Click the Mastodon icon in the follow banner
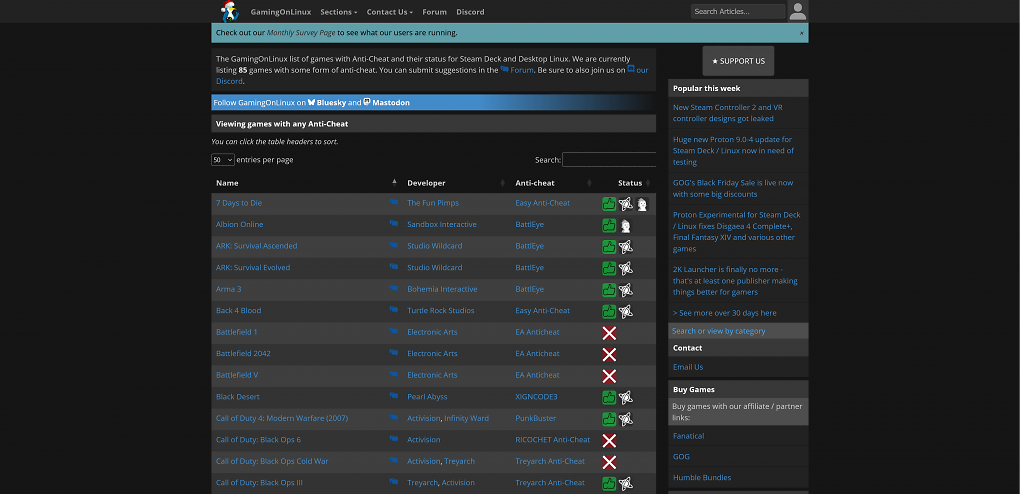Image resolution: width=1020 pixels, height=494 pixels. click(x=367, y=102)
